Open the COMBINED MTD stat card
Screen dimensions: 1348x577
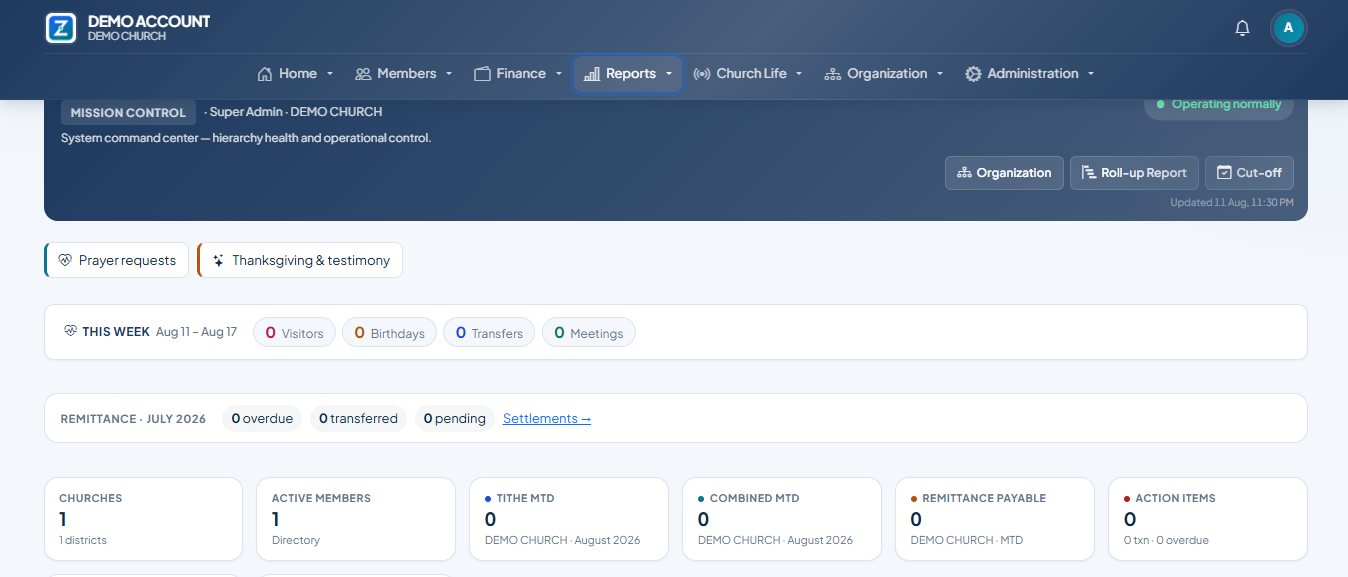782,519
